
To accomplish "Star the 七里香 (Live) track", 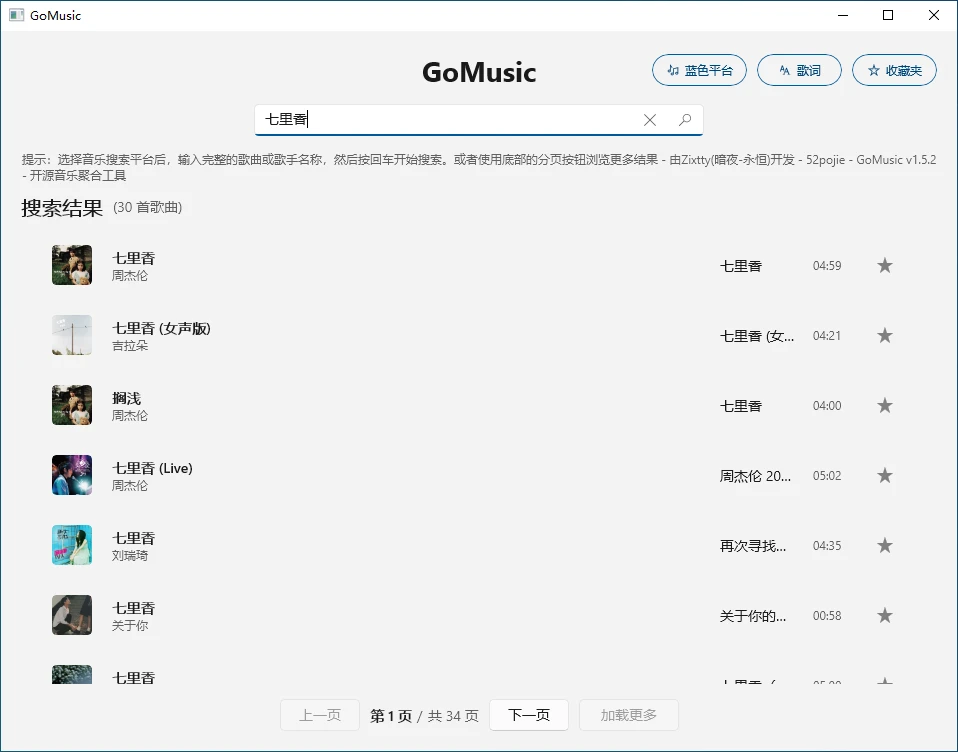I will (x=884, y=476).
